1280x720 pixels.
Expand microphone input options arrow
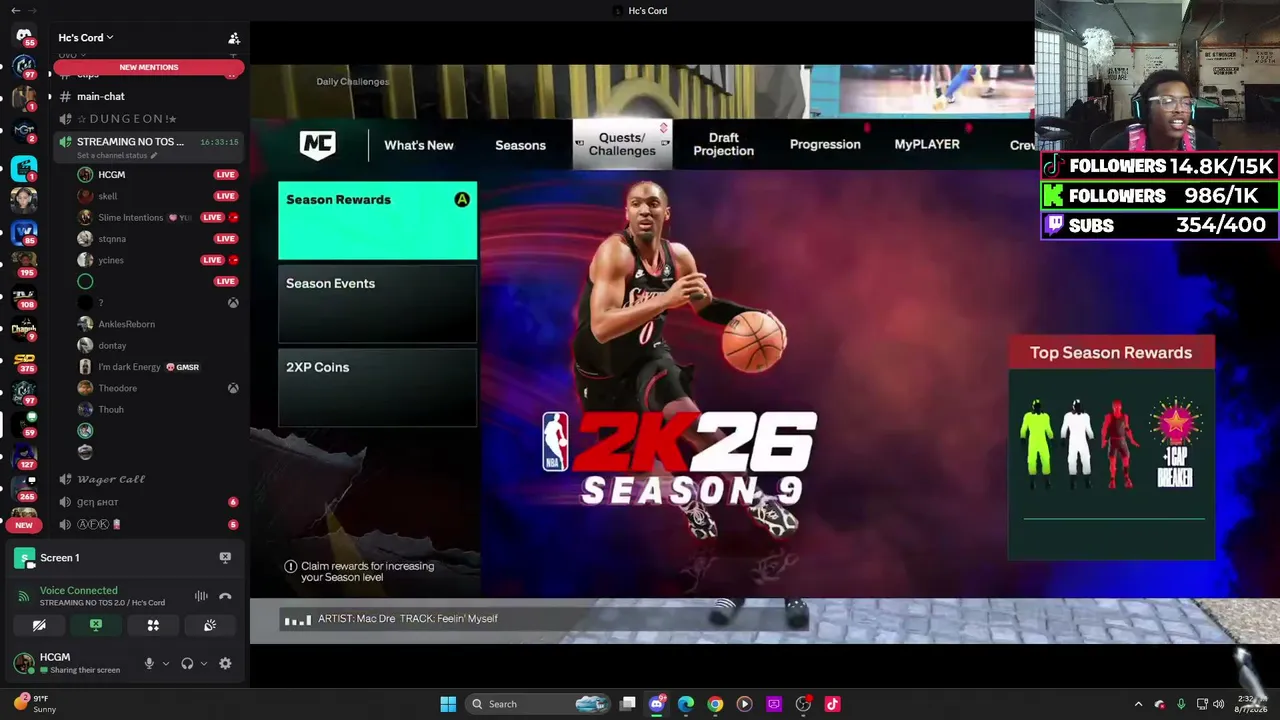point(166,663)
